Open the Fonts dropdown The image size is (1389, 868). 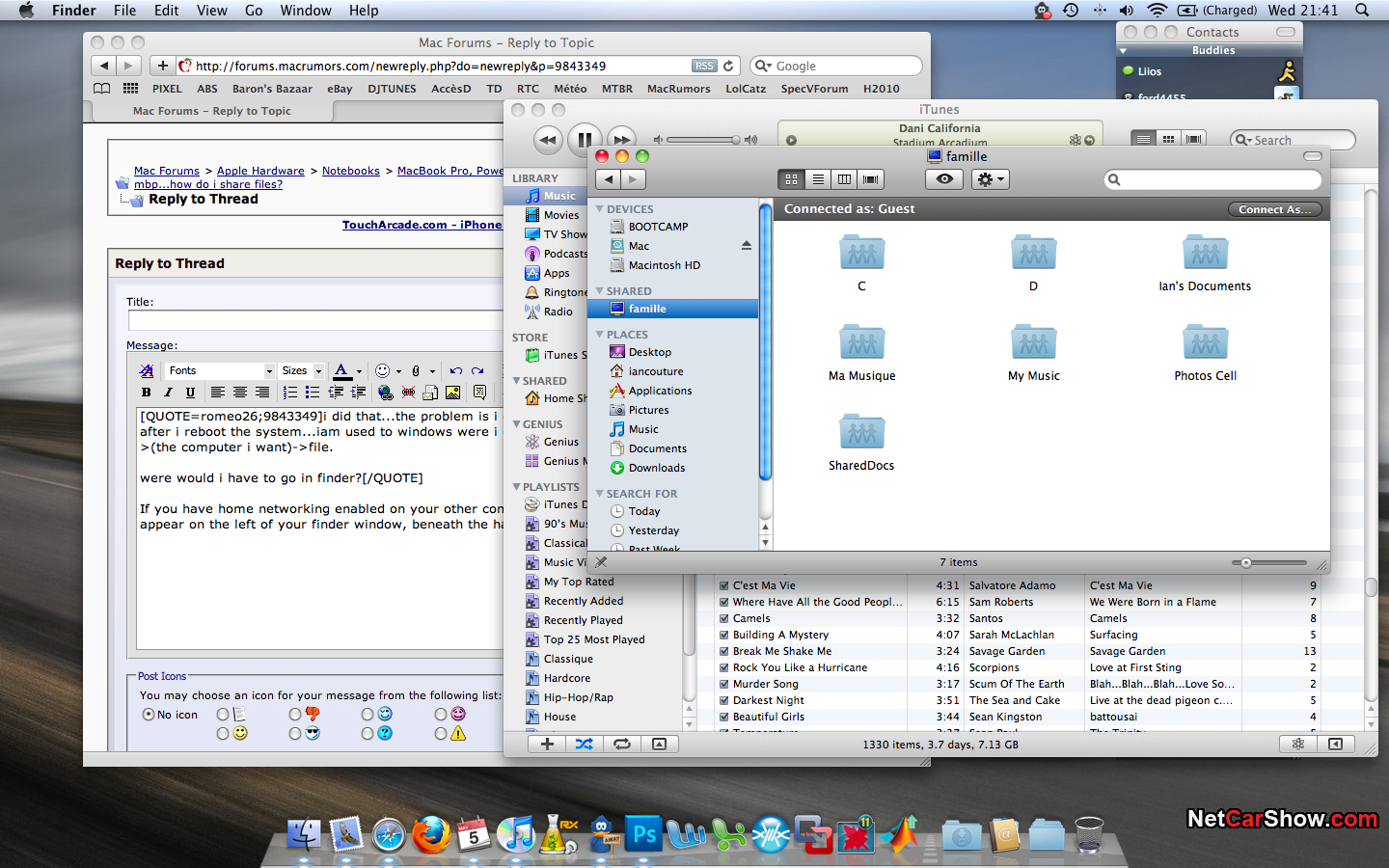(x=220, y=370)
